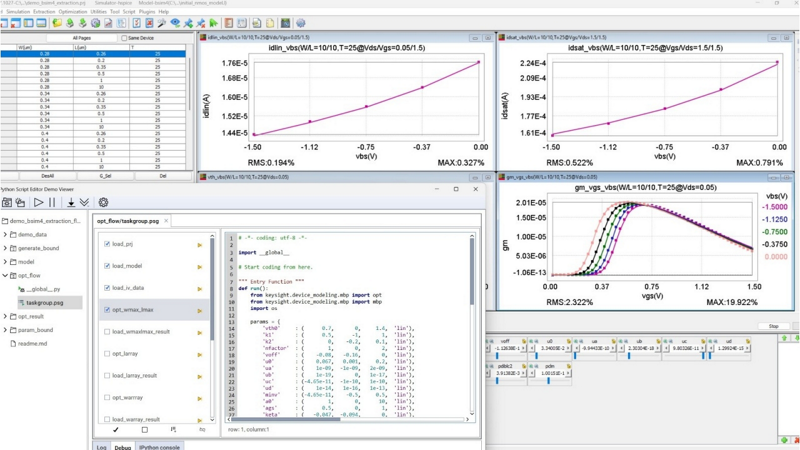Click the chart page icon in main toolbar
This screenshot has width=800, height=450.
pyautogui.click(x=108, y=23)
